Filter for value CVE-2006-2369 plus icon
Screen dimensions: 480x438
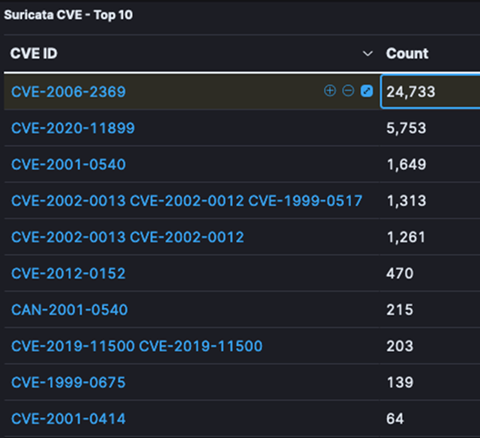[x=330, y=91]
